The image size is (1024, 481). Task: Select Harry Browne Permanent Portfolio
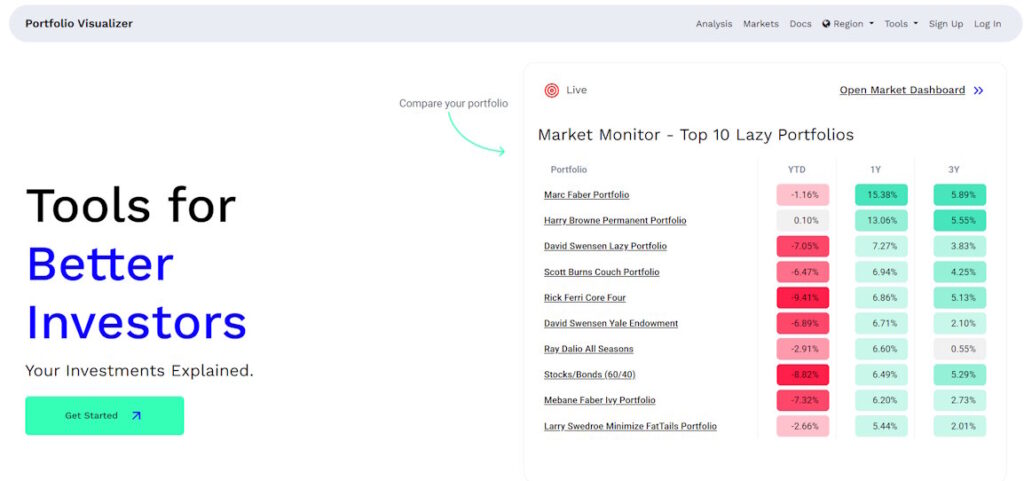[614, 221]
